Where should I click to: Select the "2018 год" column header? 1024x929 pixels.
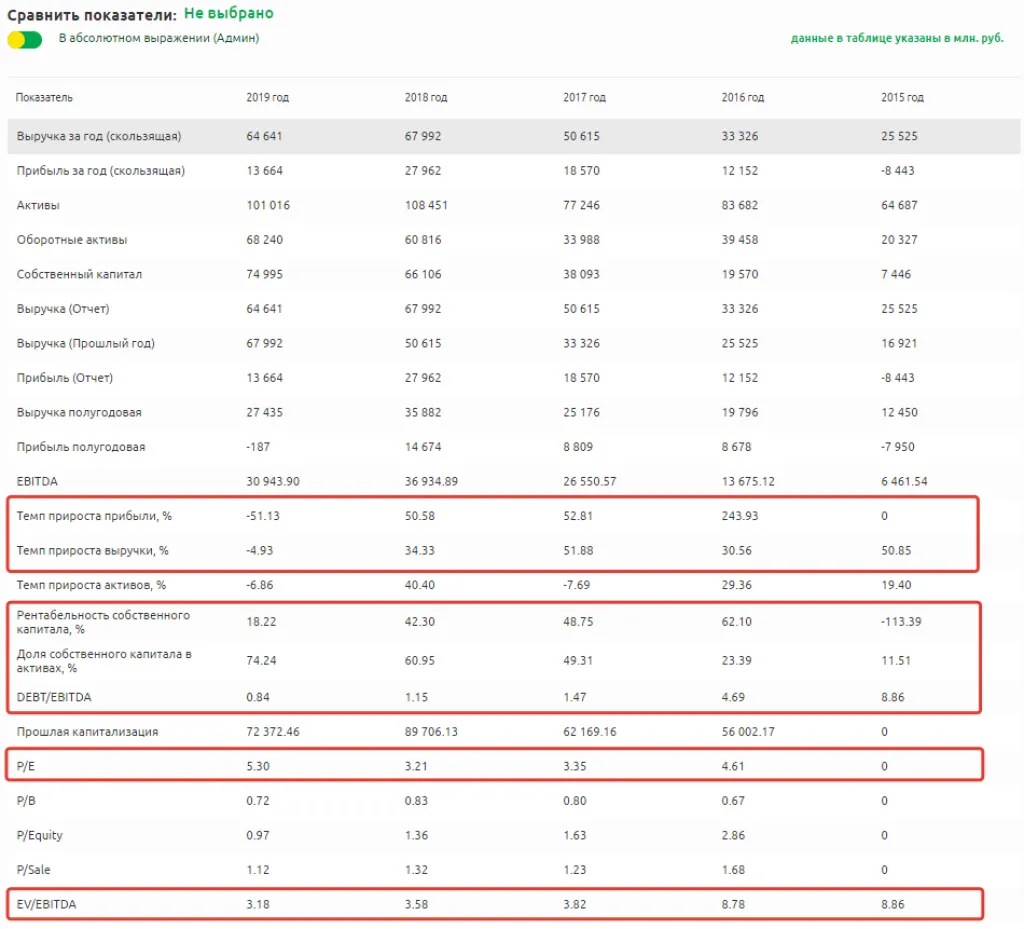[x=425, y=97]
